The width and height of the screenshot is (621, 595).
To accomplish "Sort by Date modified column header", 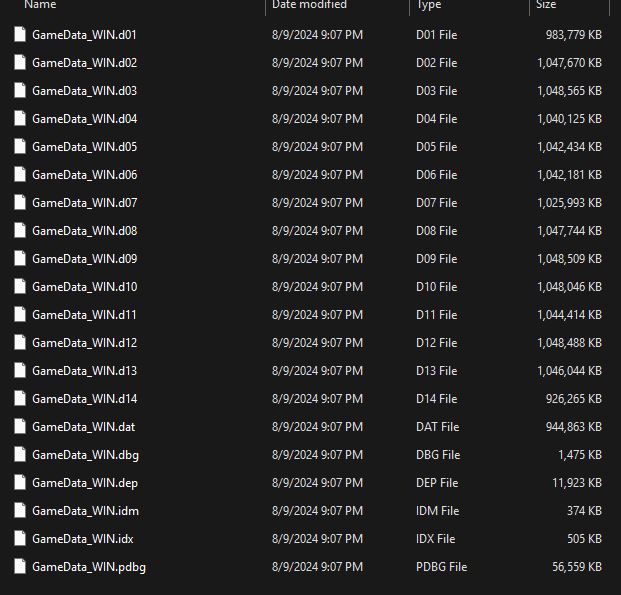I will coord(309,6).
